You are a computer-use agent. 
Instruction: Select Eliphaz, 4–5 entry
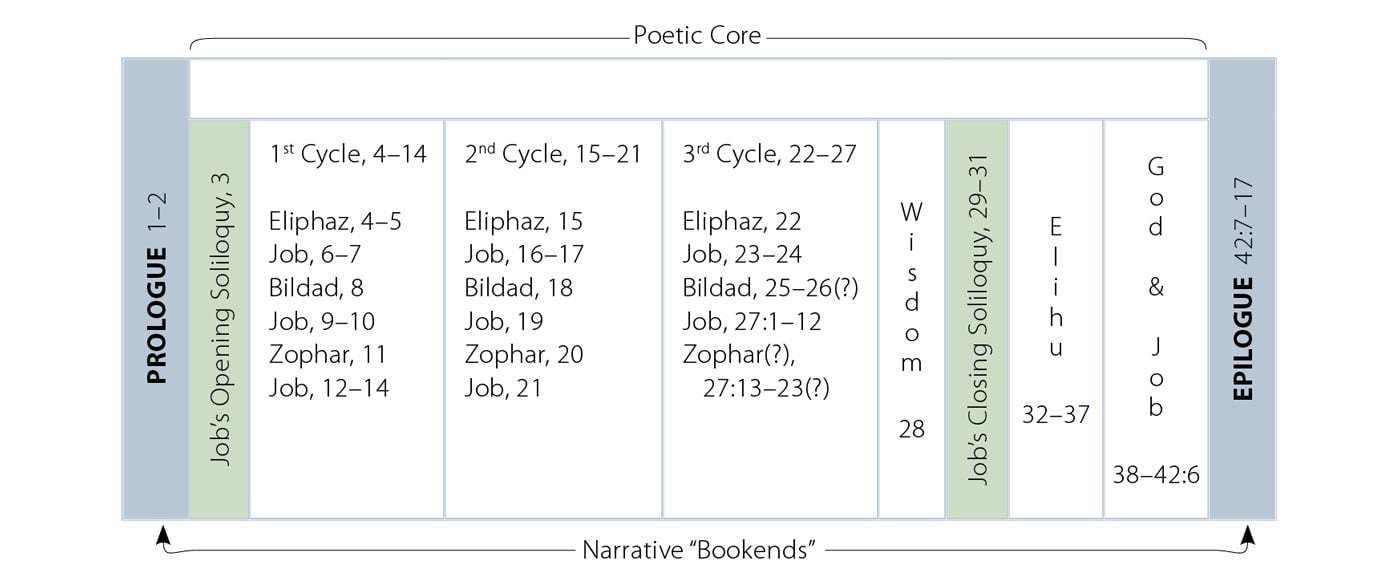[335, 221]
